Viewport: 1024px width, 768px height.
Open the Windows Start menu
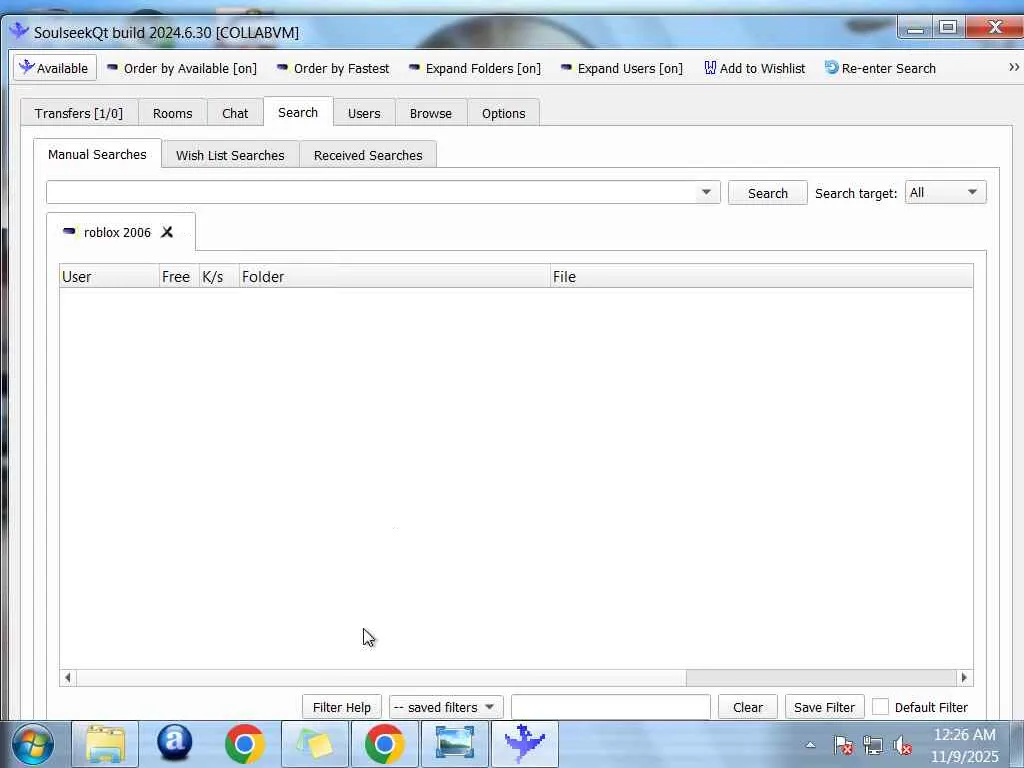(32, 744)
